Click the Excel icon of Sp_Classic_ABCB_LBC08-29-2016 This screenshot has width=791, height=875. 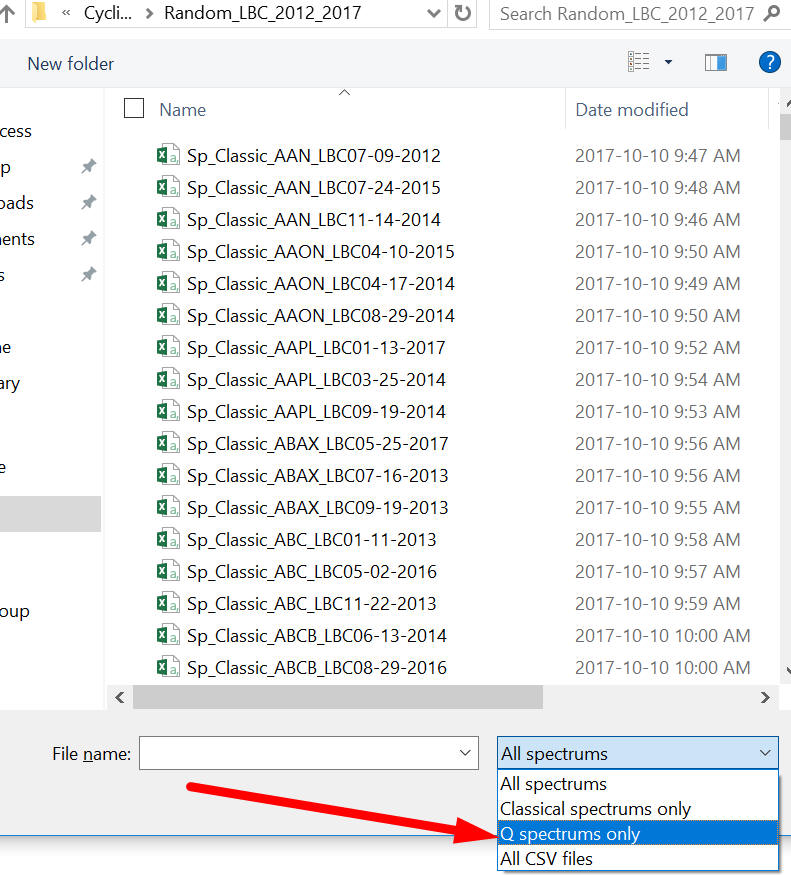167,667
